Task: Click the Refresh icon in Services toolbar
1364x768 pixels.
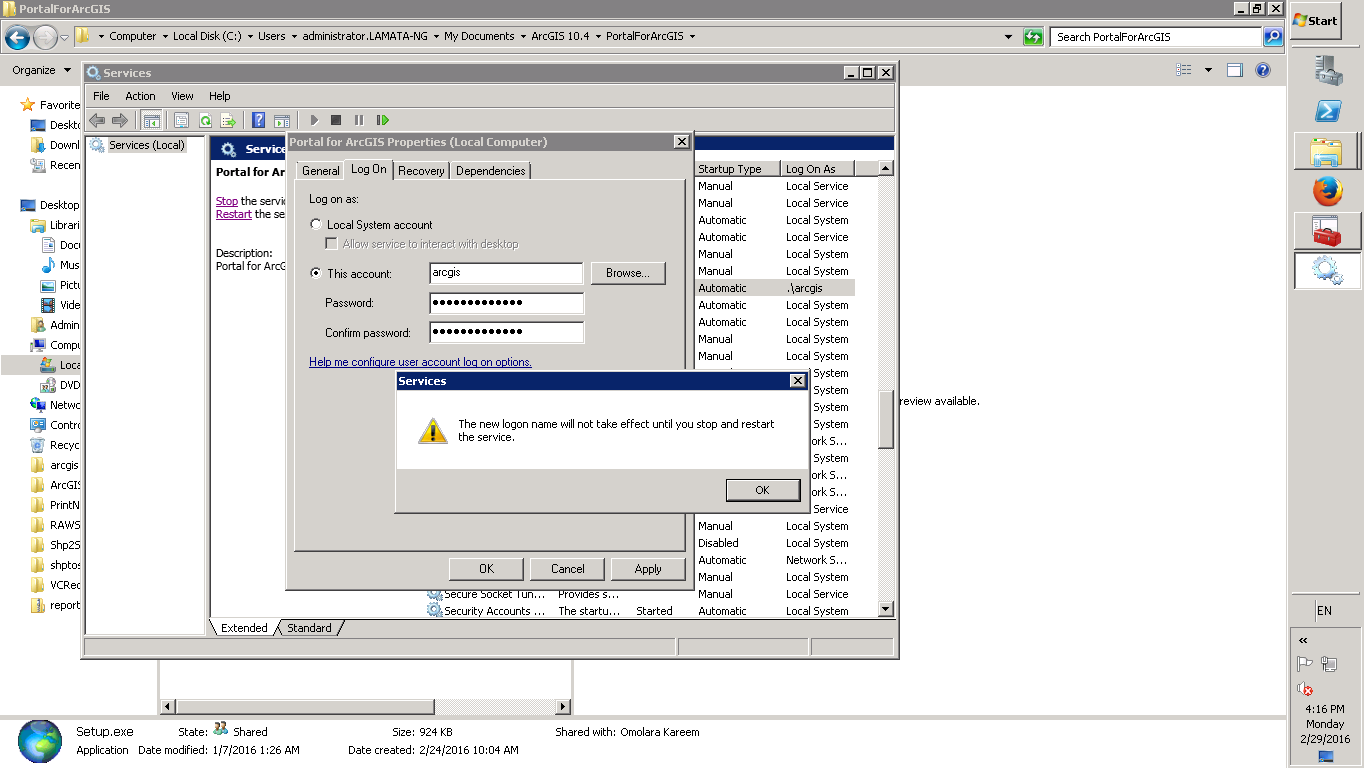Action: (x=205, y=120)
